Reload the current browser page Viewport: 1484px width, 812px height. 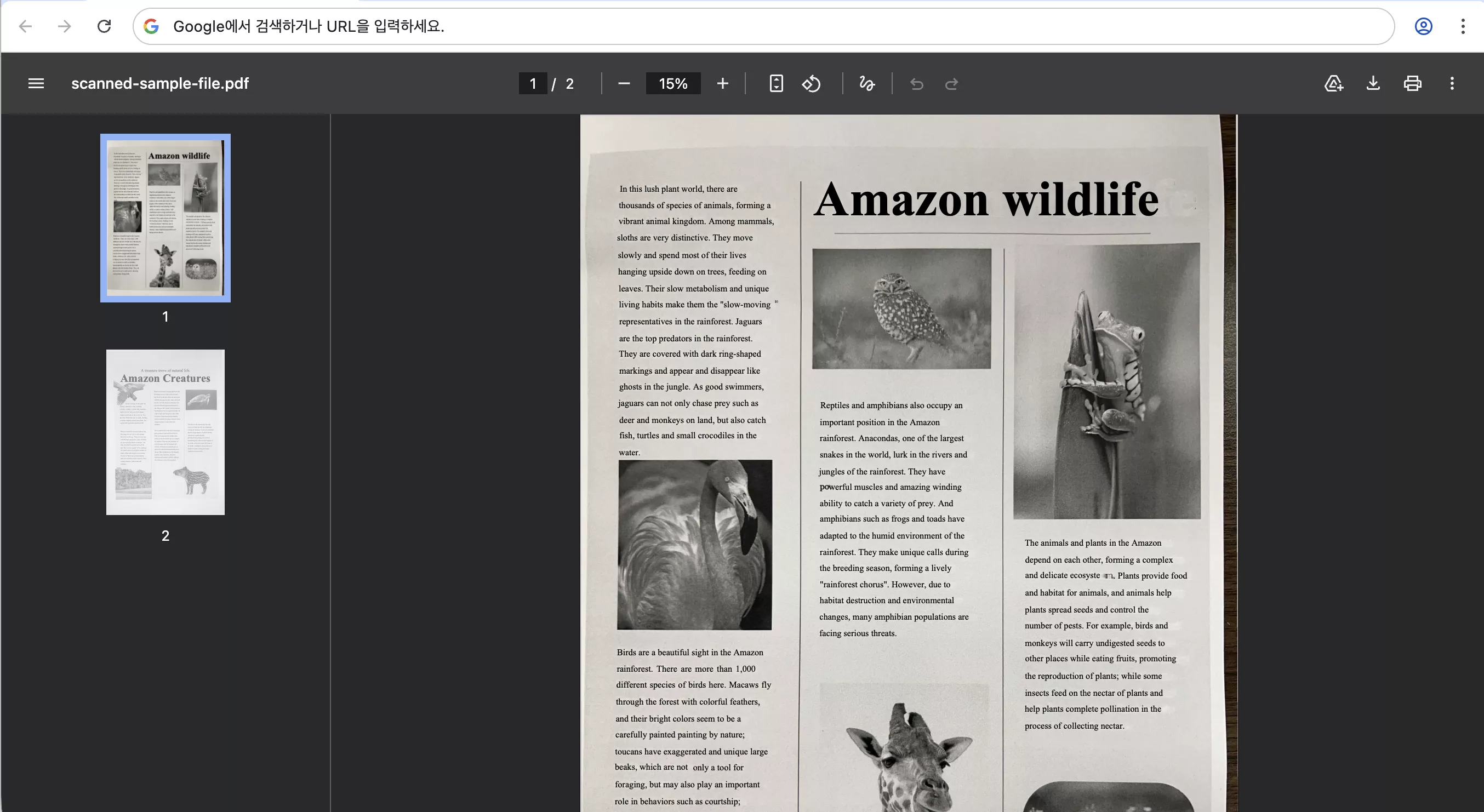click(x=104, y=26)
